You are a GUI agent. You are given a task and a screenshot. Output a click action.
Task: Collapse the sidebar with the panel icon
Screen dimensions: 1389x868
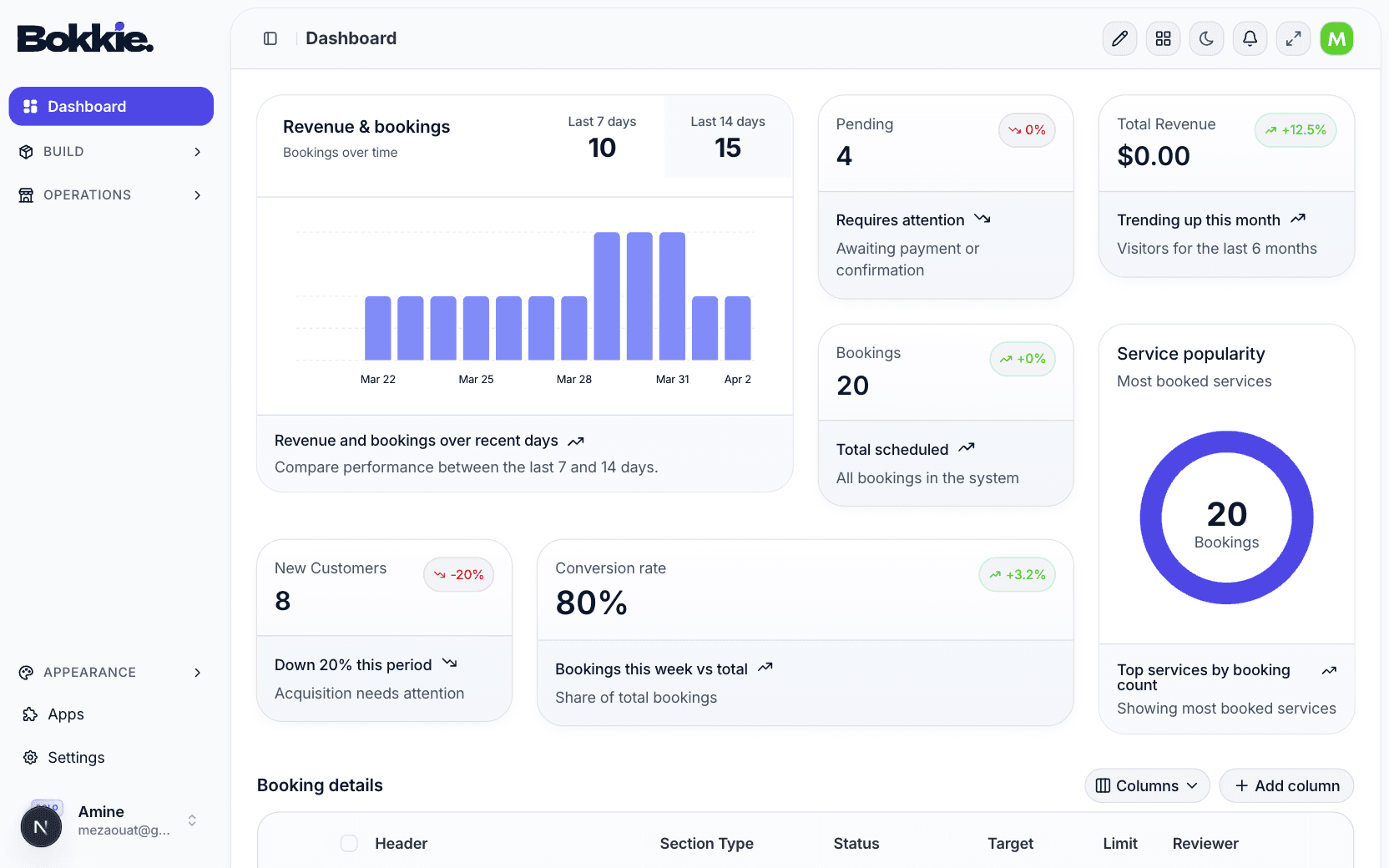(270, 38)
